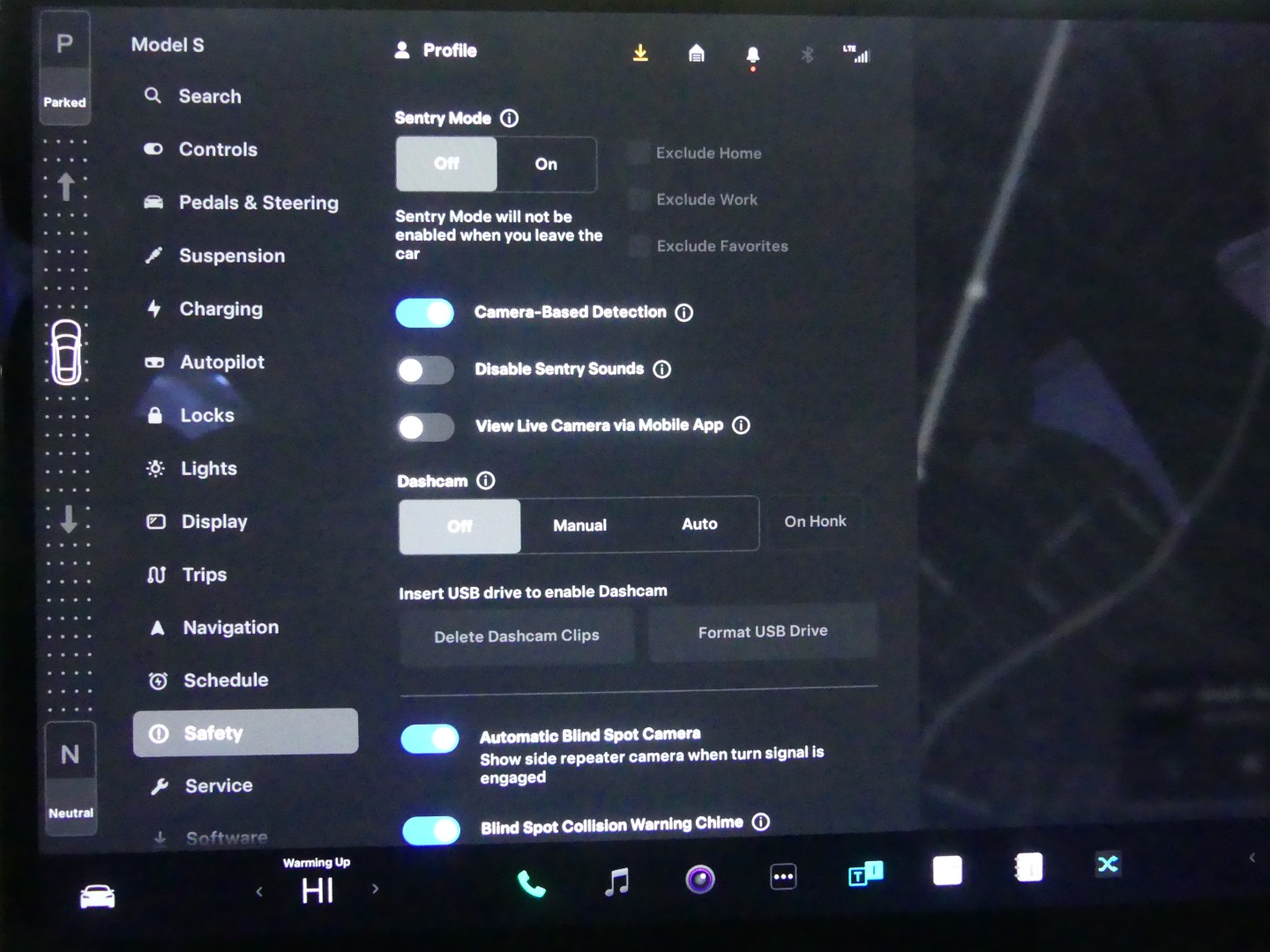The height and width of the screenshot is (952, 1270).
Task: Open the phone app icon
Action: click(531, 882)
